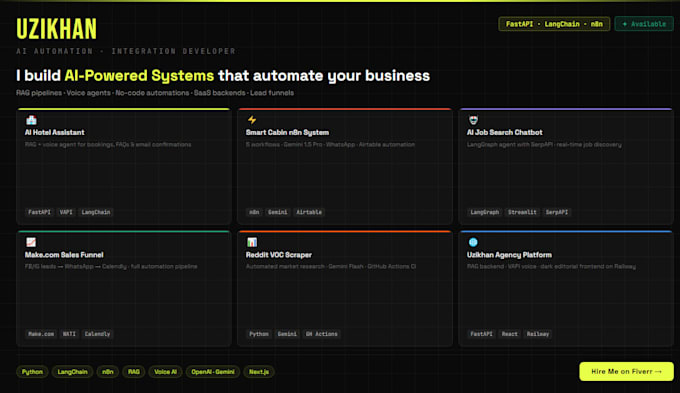The height and width of the screenshot is (393, 680).
Task: Click the robot icon on AI Job Search Chatbot card
Action: [x=473, y=120]
